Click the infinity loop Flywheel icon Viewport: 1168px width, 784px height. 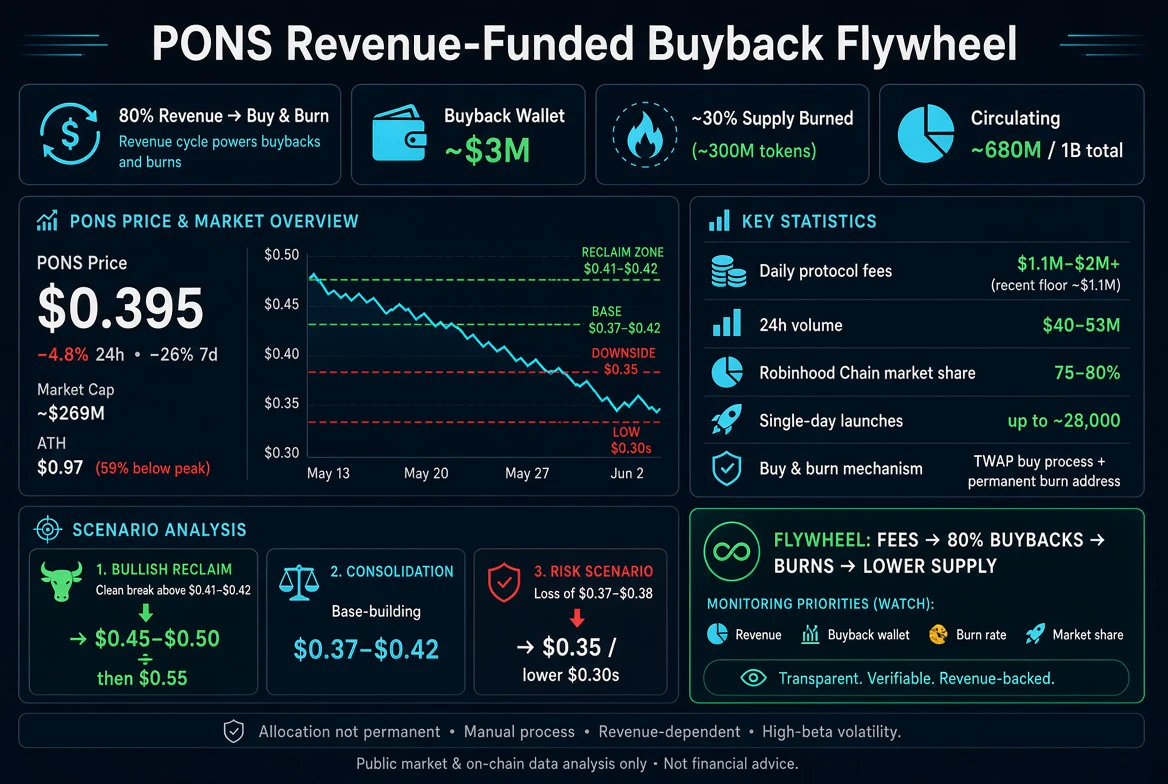point(731,551)
